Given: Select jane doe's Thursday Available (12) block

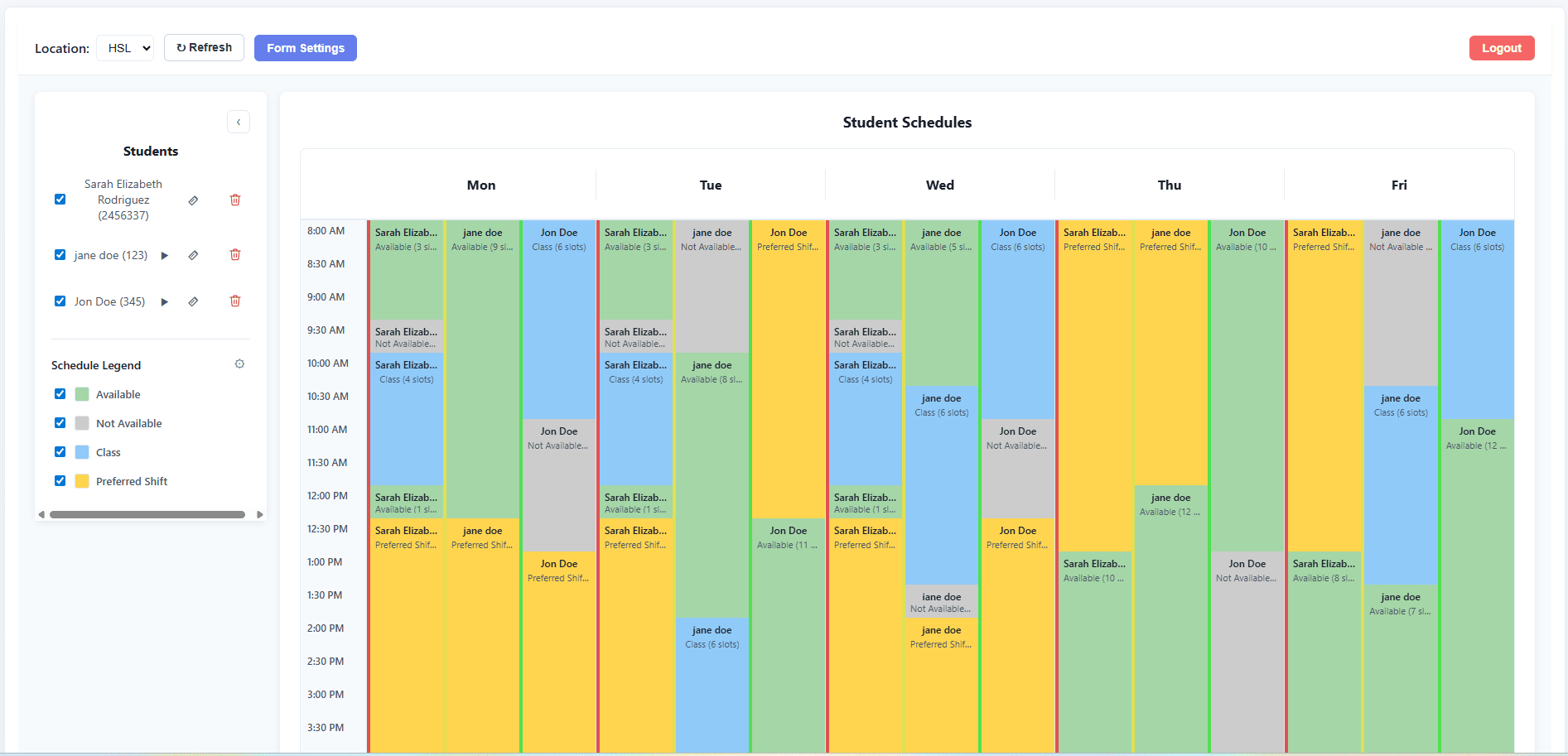Looking at the screenshot, I should [x=1170, y=619].
